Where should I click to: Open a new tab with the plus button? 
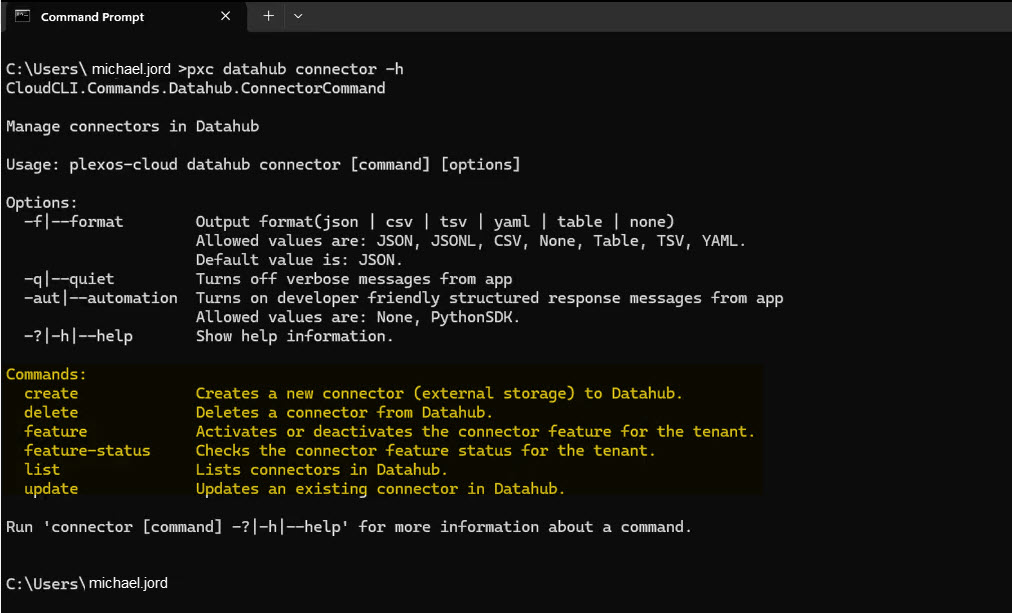click(x=269, y=17)
